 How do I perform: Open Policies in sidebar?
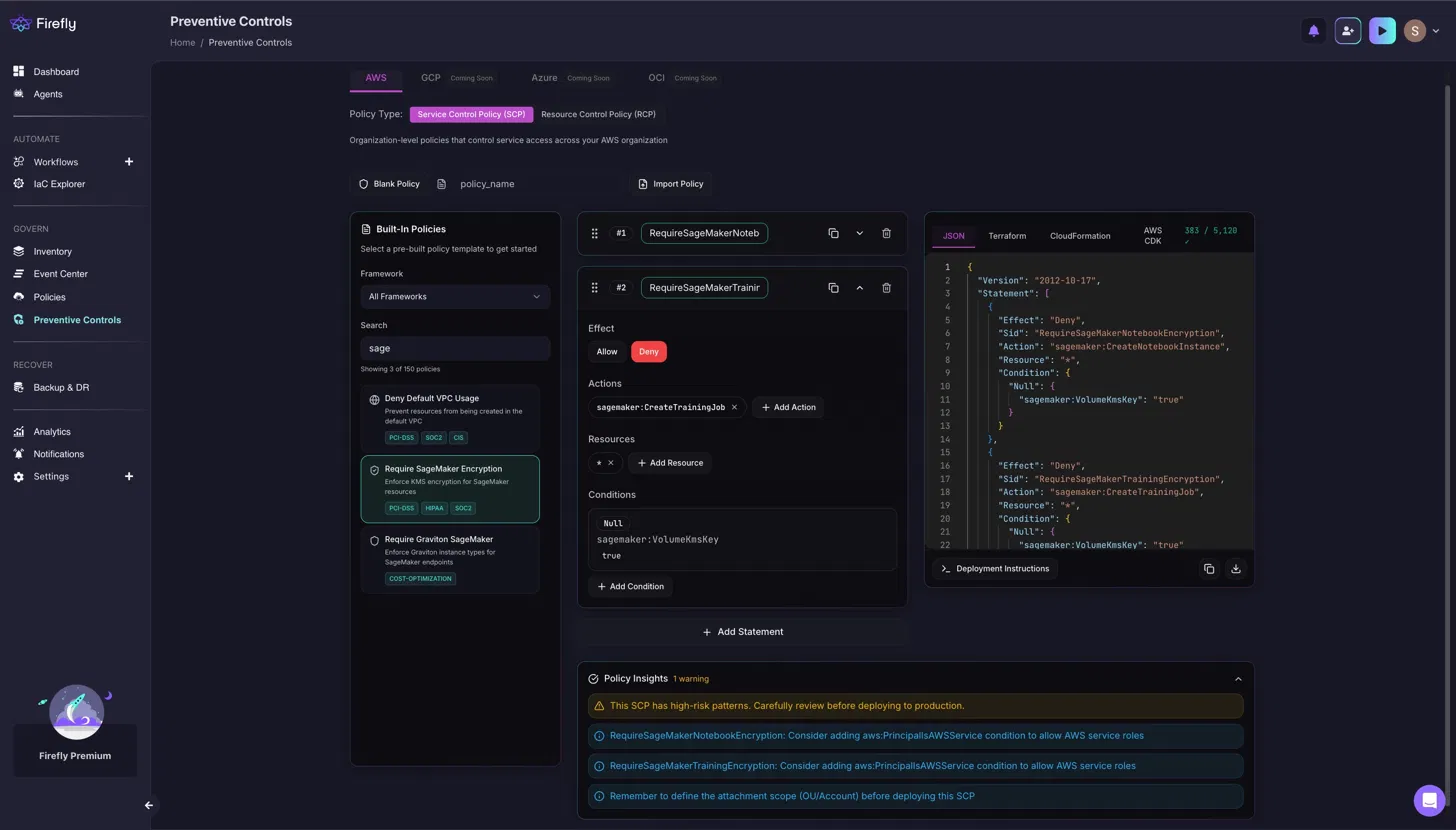pyautogui.click(x=49, y=297)
